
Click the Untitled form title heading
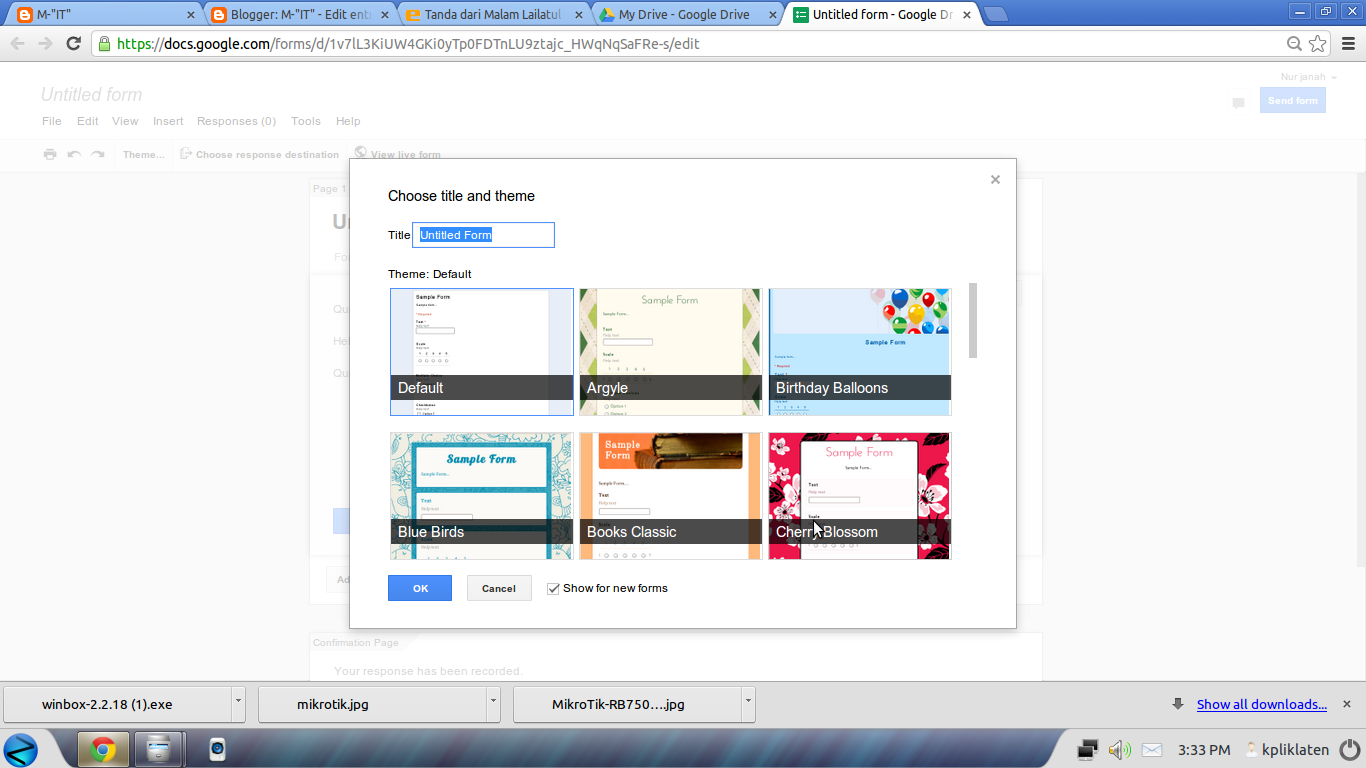click(91, 95)
